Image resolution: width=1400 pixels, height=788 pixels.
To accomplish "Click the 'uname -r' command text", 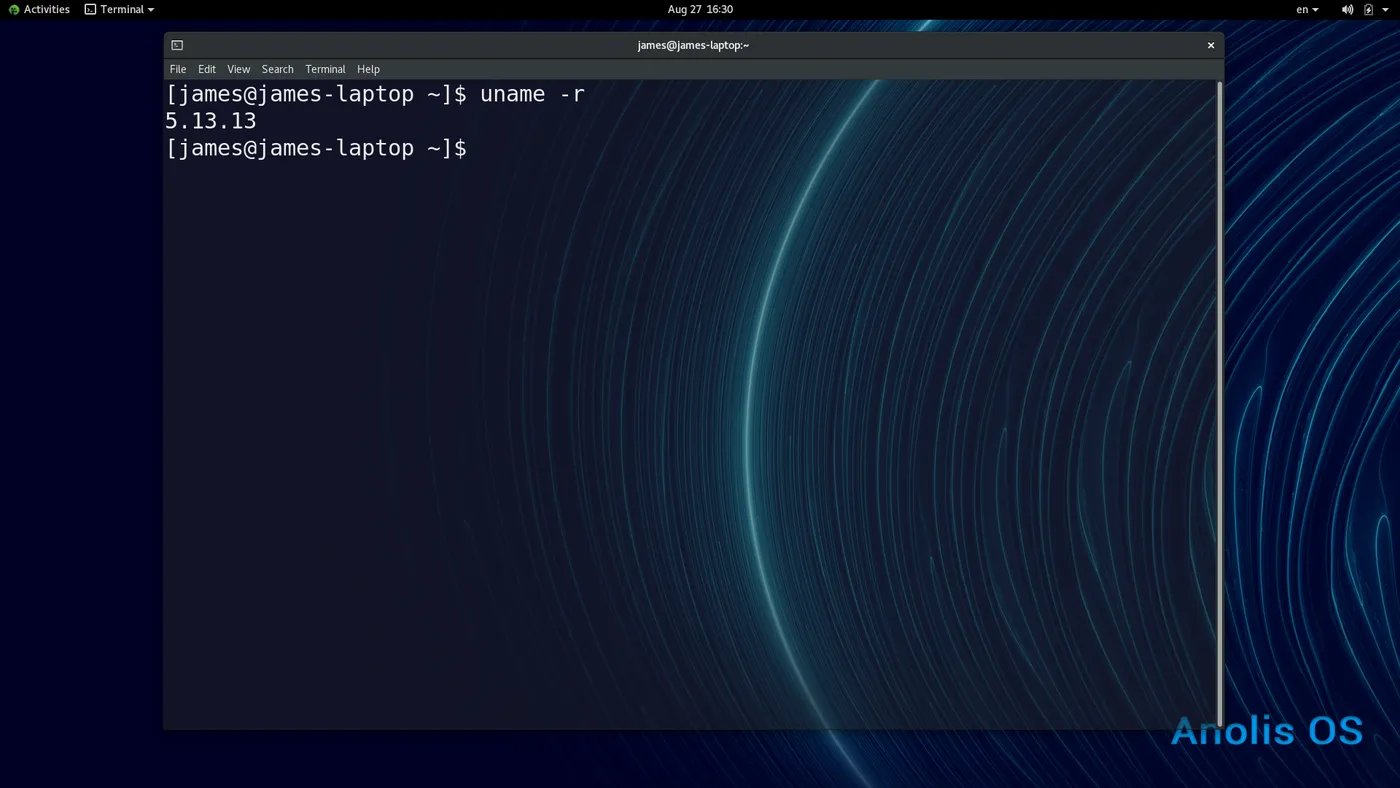I will coord(532,94).
